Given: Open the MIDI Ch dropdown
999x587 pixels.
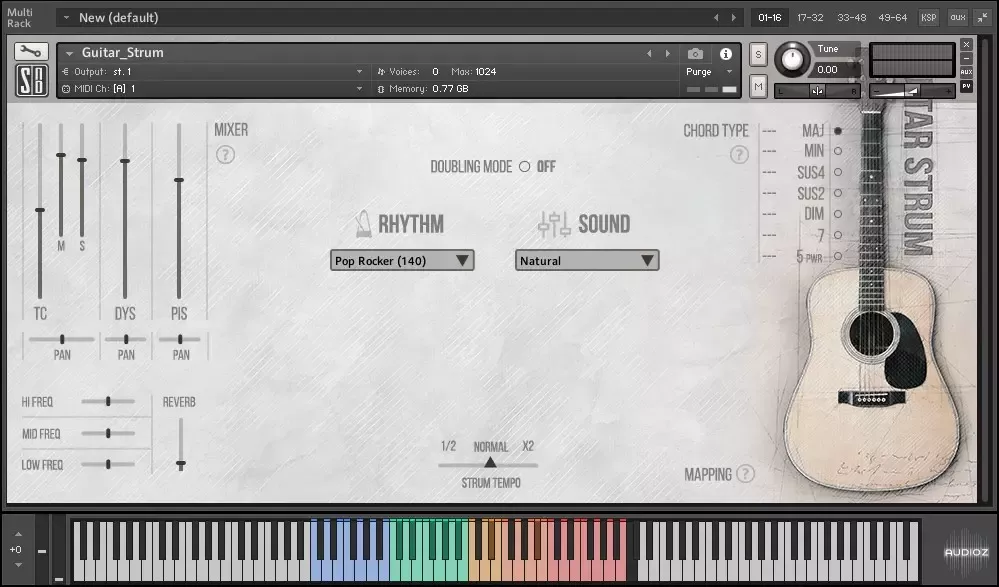Looking at the screenshot, I should point(213,89).
